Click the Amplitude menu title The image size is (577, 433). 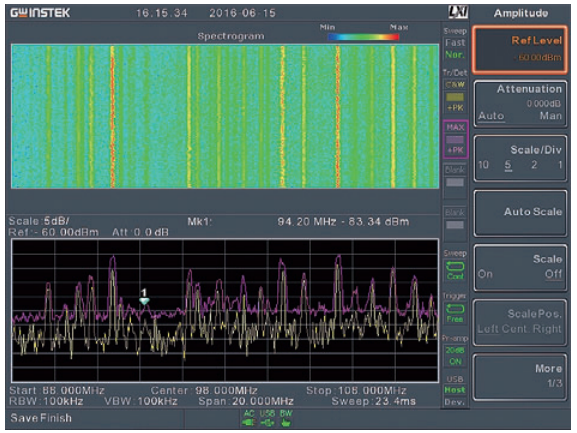pos(521,13)
